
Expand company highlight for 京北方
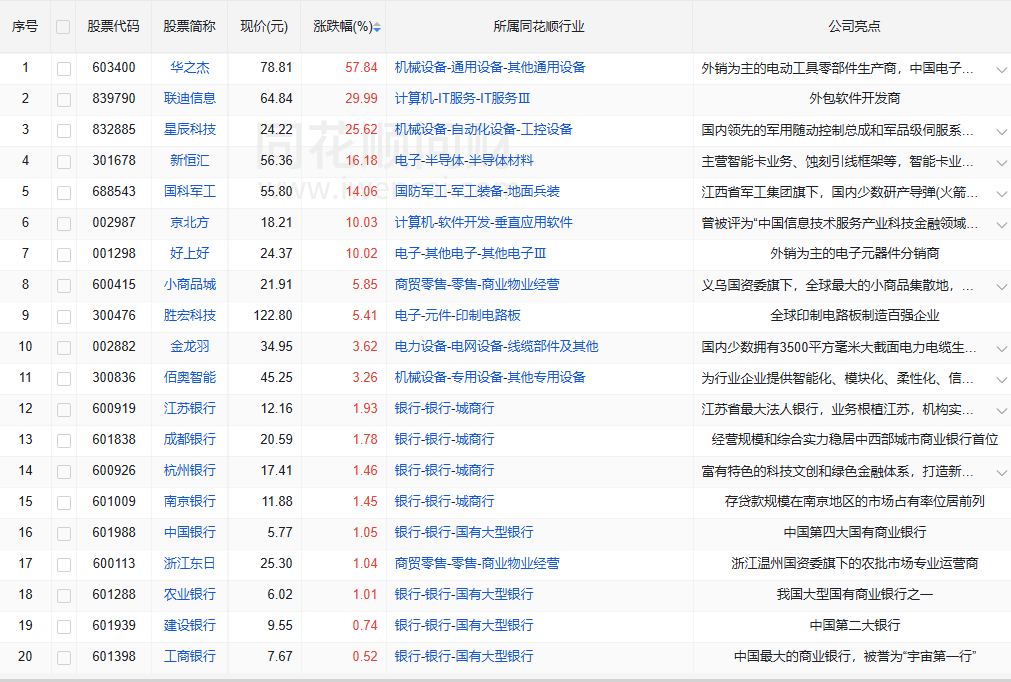click(x=1001, y=224)
